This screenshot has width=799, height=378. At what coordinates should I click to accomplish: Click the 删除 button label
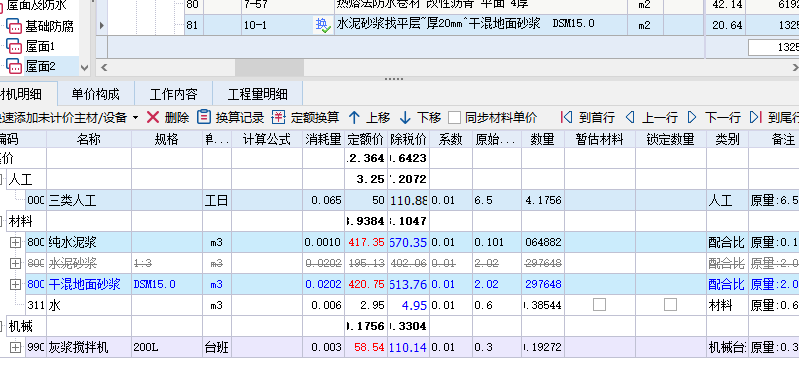177,118
